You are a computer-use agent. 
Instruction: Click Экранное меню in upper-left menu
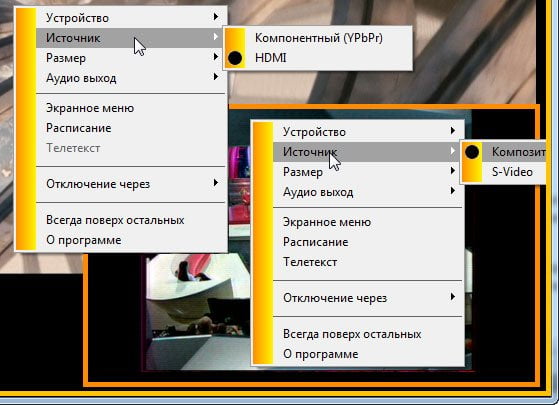point(131,108)
